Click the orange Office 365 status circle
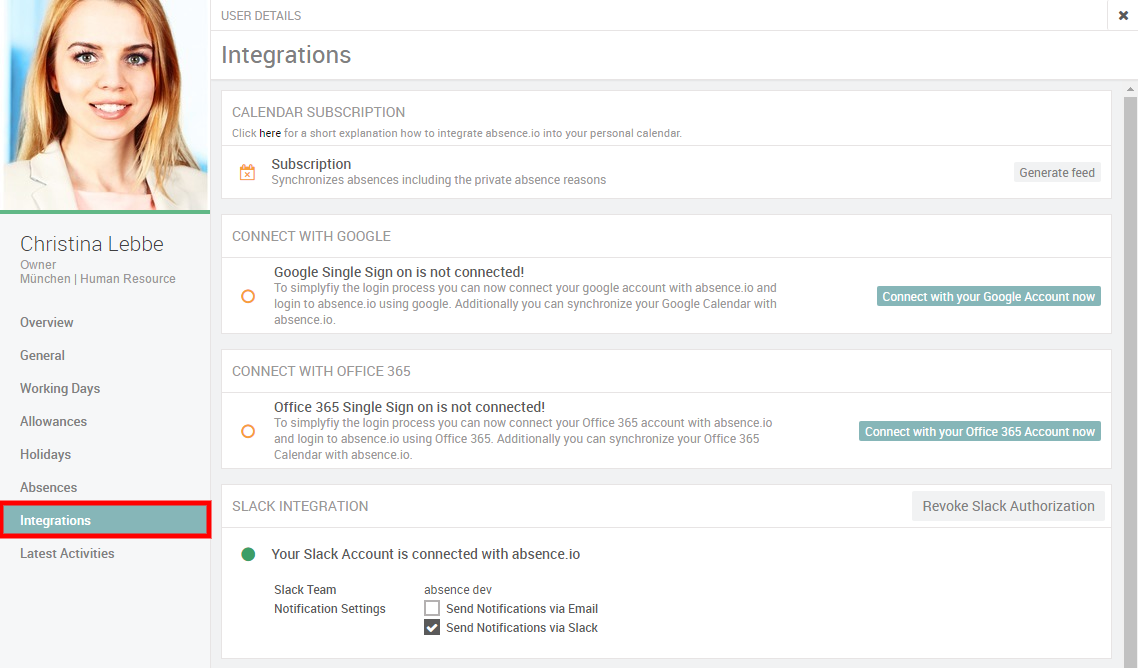The height and width of the screenshot is (668, 1138). (x=248, y=431)
